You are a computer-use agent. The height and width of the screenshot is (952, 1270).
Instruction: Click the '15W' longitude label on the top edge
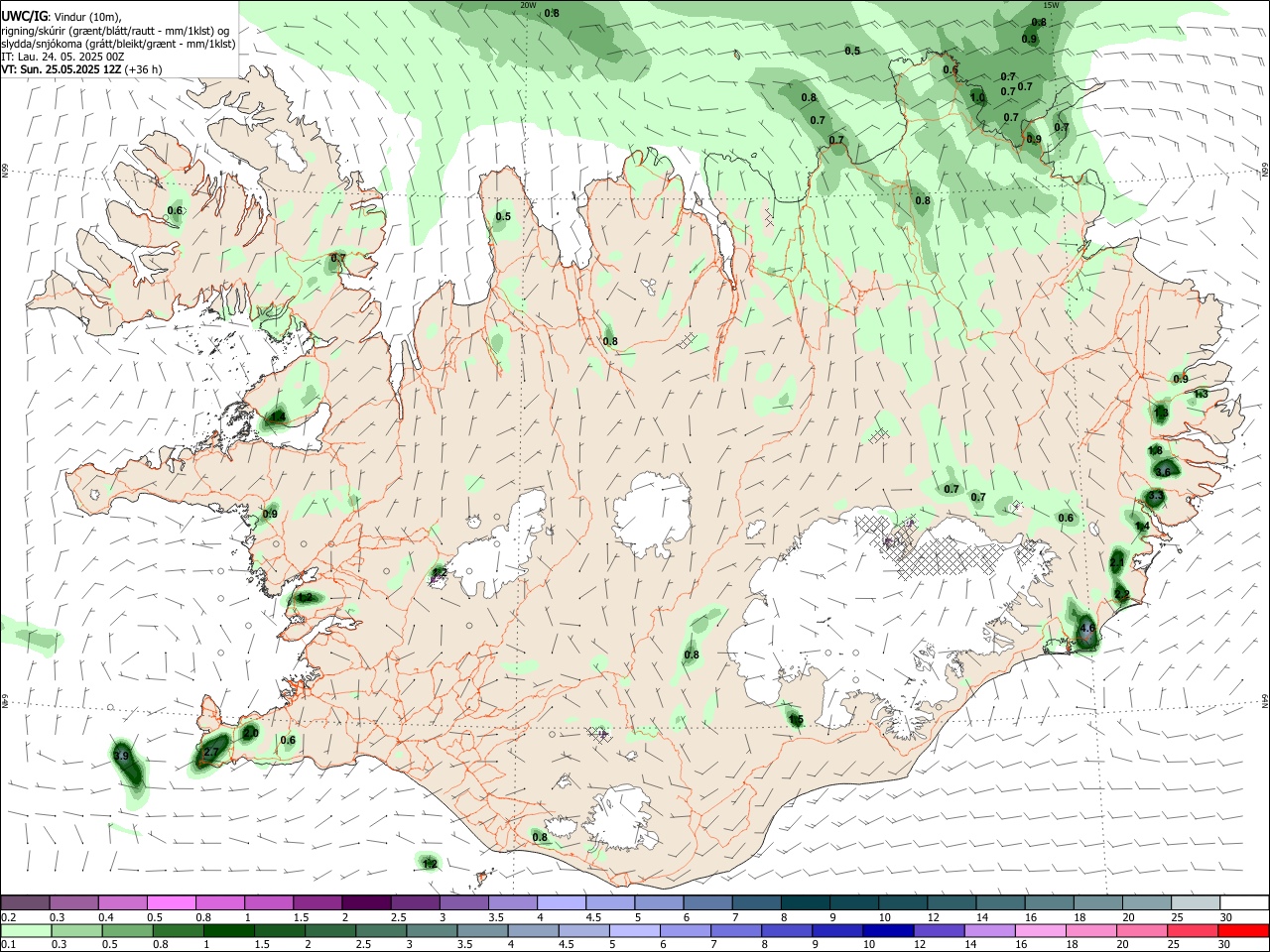click(1052, 5)
